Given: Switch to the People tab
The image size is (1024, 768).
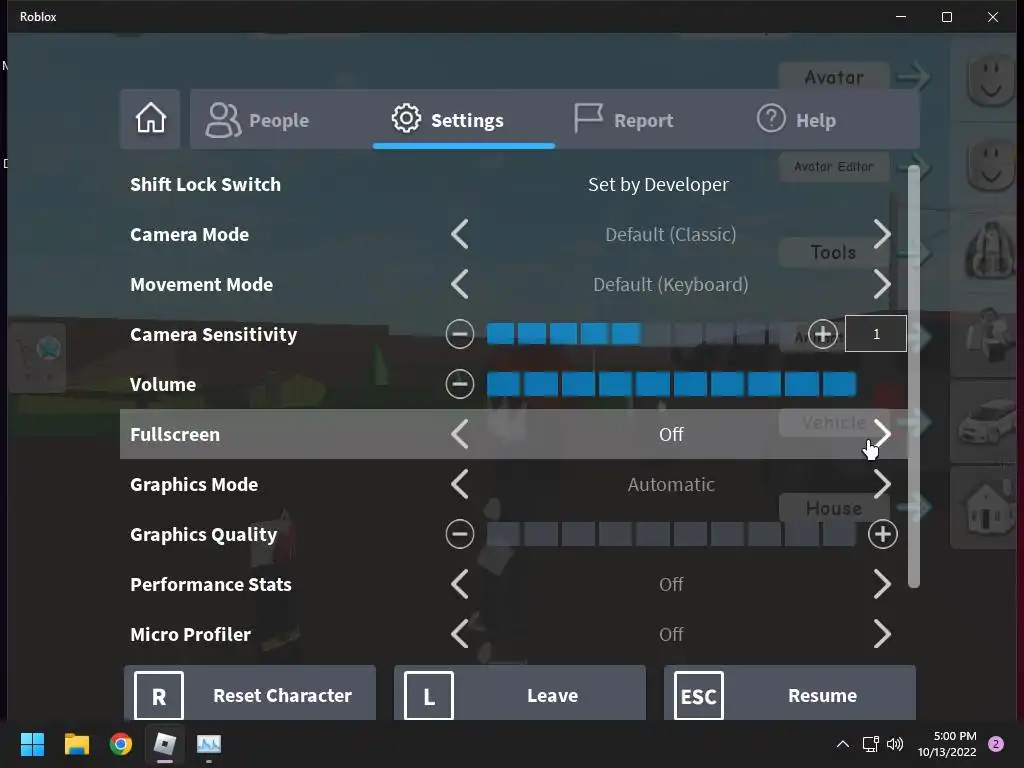Looking at the screenshot, I should pos(257,120).
